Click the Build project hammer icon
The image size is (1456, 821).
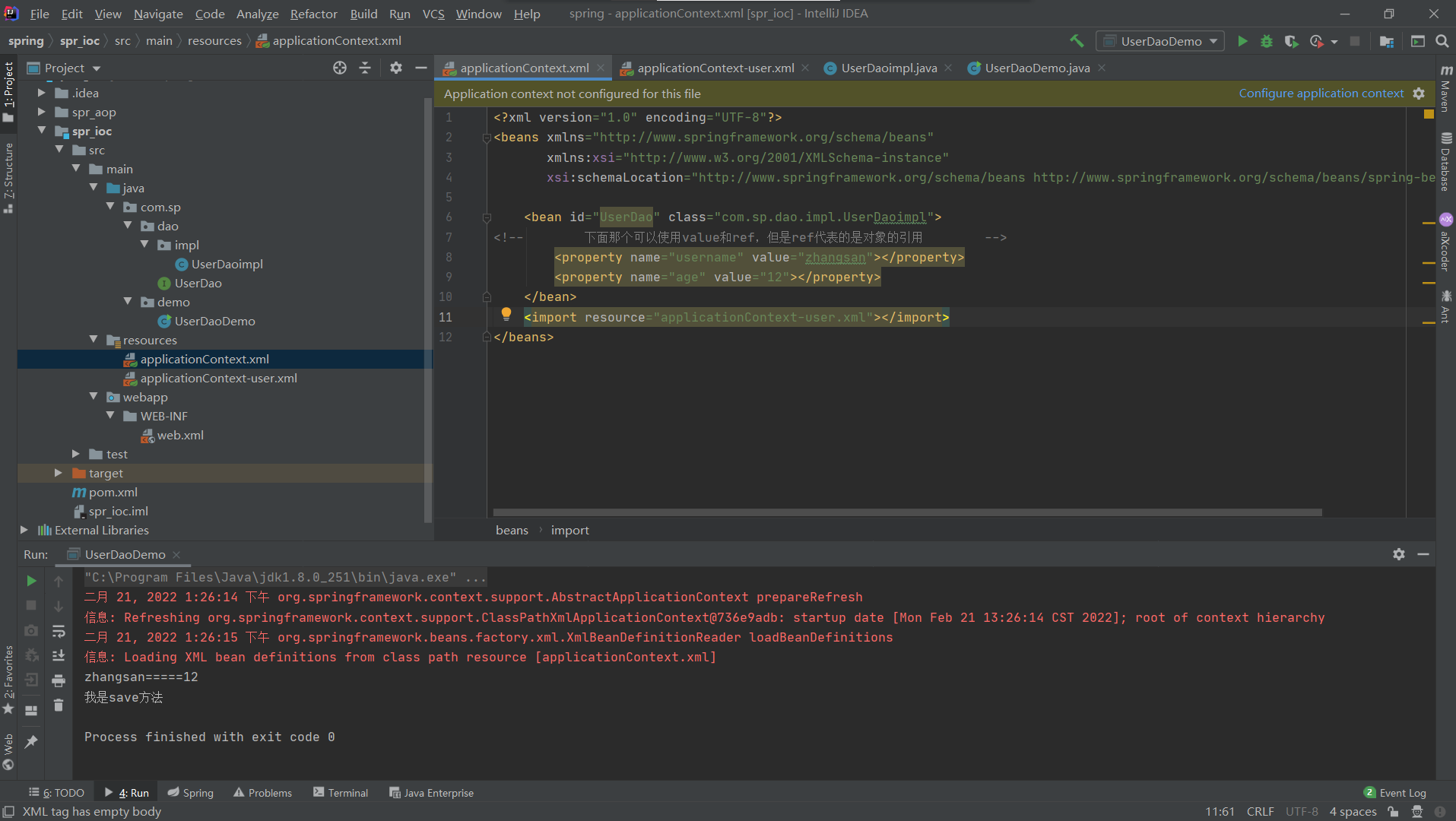pyautogui.click(x=1077, y=41)
